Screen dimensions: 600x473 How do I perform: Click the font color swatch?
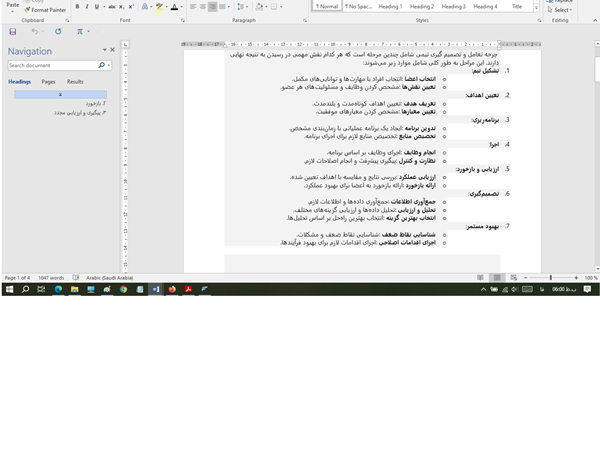point(174,7)
